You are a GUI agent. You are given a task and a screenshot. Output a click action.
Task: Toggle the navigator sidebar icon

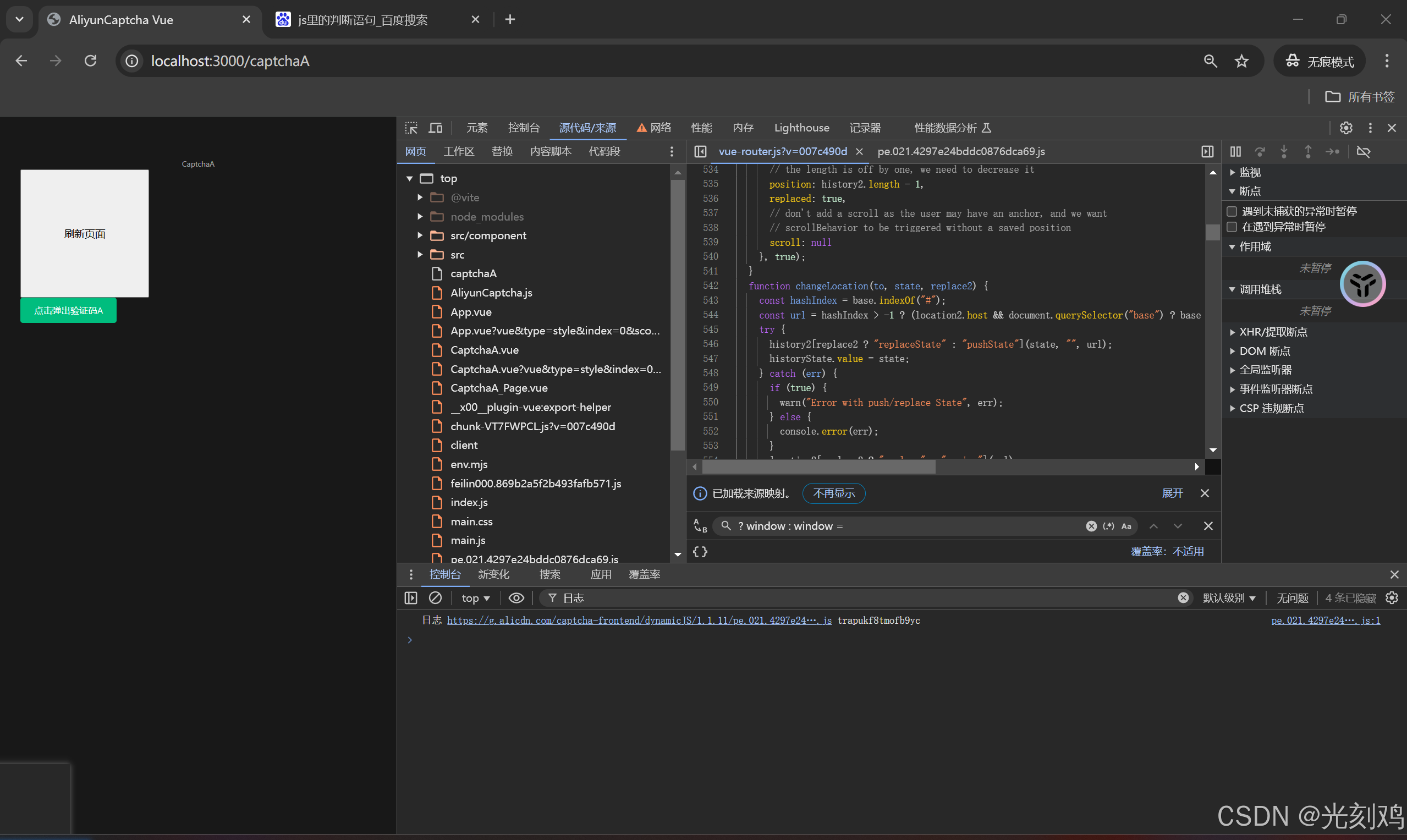click(x=700, y=152)
